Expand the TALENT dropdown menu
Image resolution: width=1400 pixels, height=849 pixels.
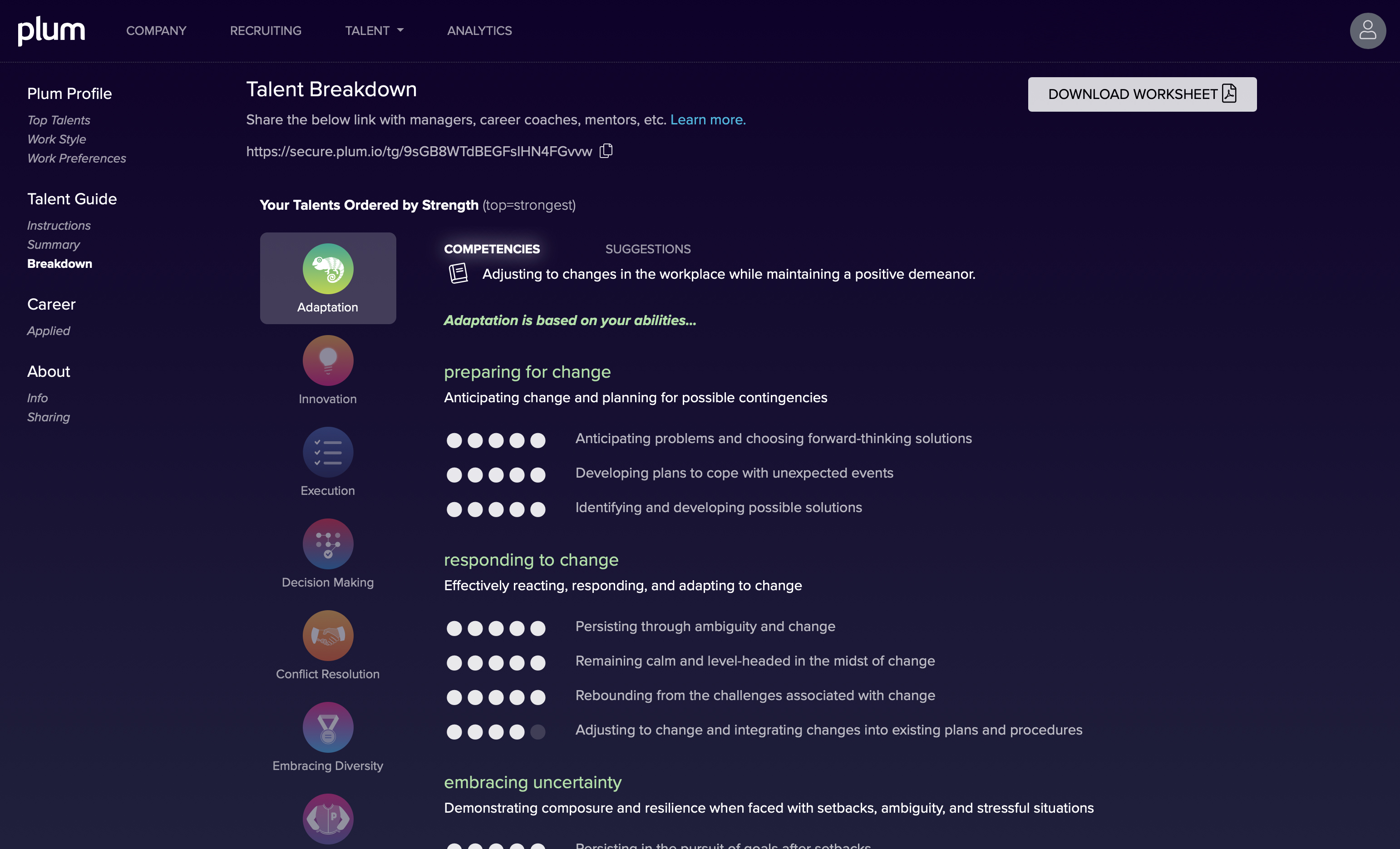click(x=374, y=31)
